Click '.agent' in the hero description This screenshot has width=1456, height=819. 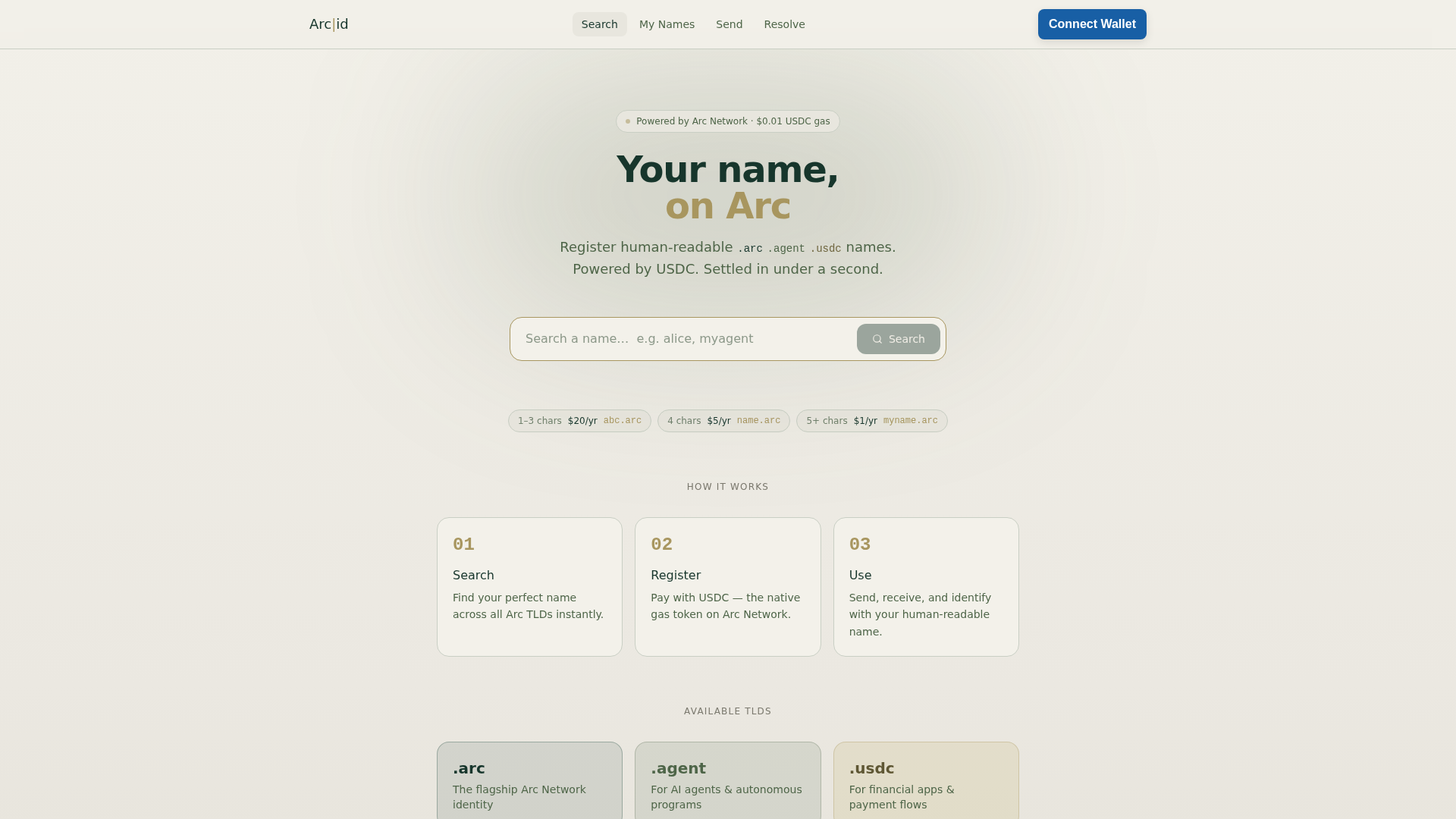pos(786,249)
